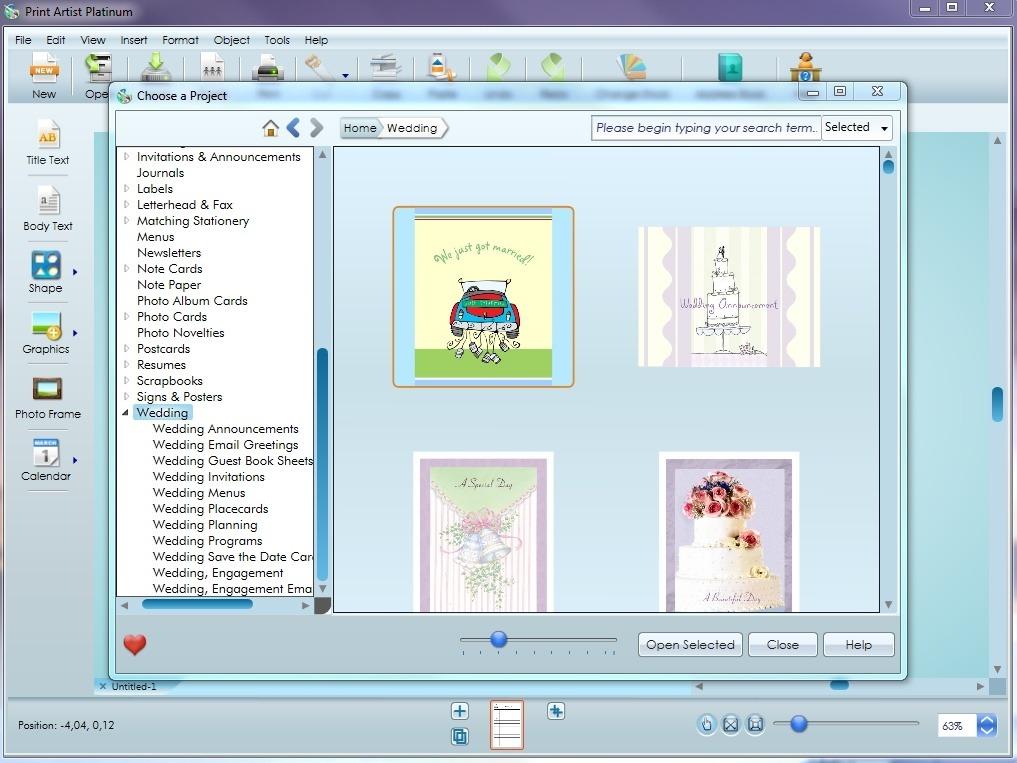Select Wedding Announcements in the tree
Image resolution: width=1017 pixels, height=763 pixels.
(226, 428)
